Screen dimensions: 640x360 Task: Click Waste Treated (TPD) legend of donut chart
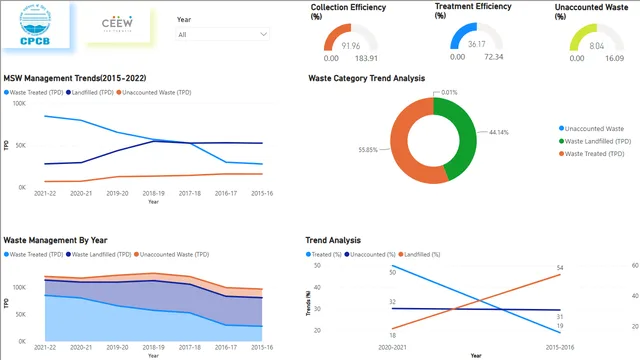[x=591, y=154]
